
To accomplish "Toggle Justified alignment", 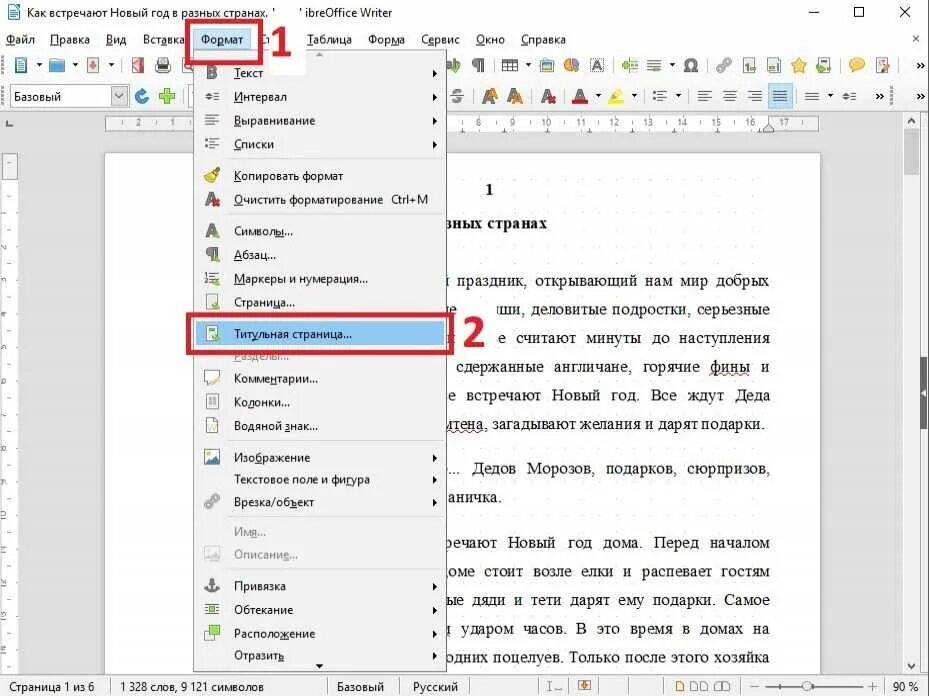I will coord(780,96).
